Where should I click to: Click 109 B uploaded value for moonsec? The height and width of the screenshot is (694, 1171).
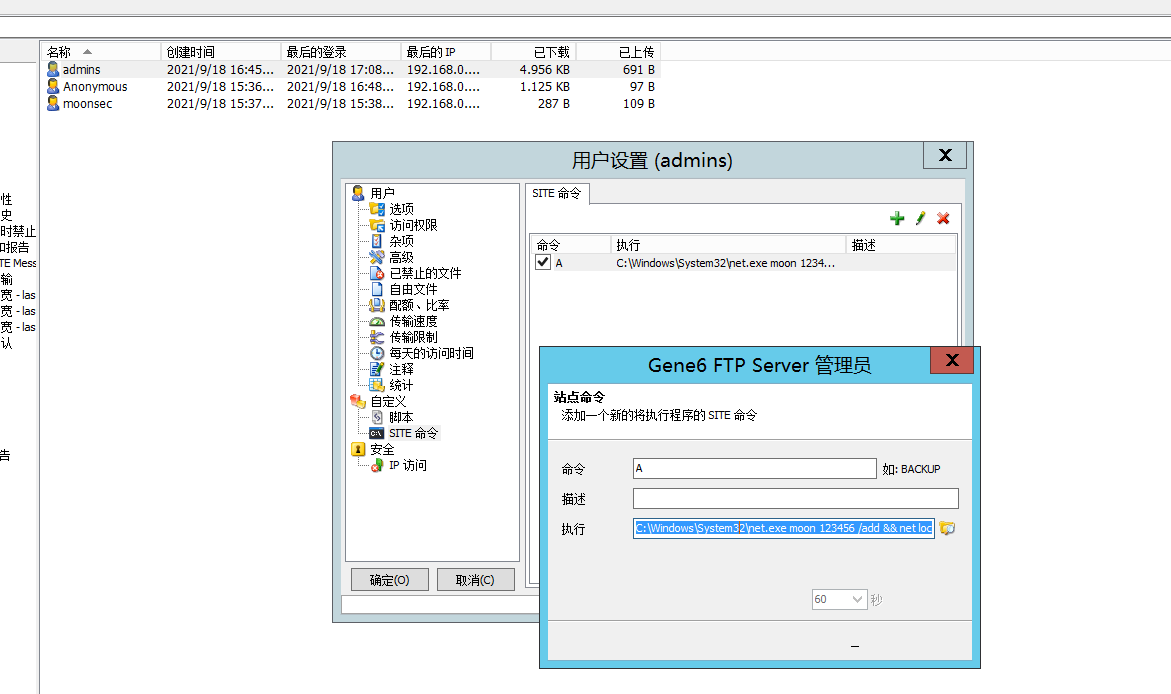pos(639,104)
